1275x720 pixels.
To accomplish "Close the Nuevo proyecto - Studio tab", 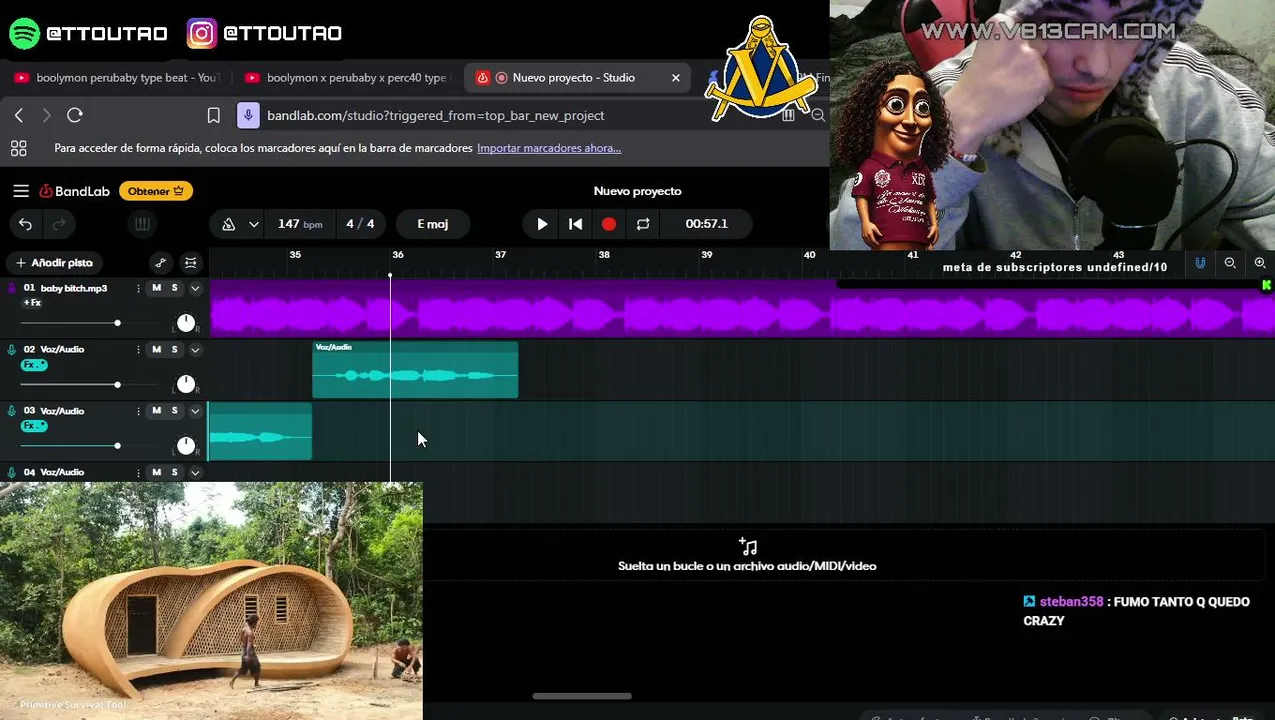I will pos(676,78).
